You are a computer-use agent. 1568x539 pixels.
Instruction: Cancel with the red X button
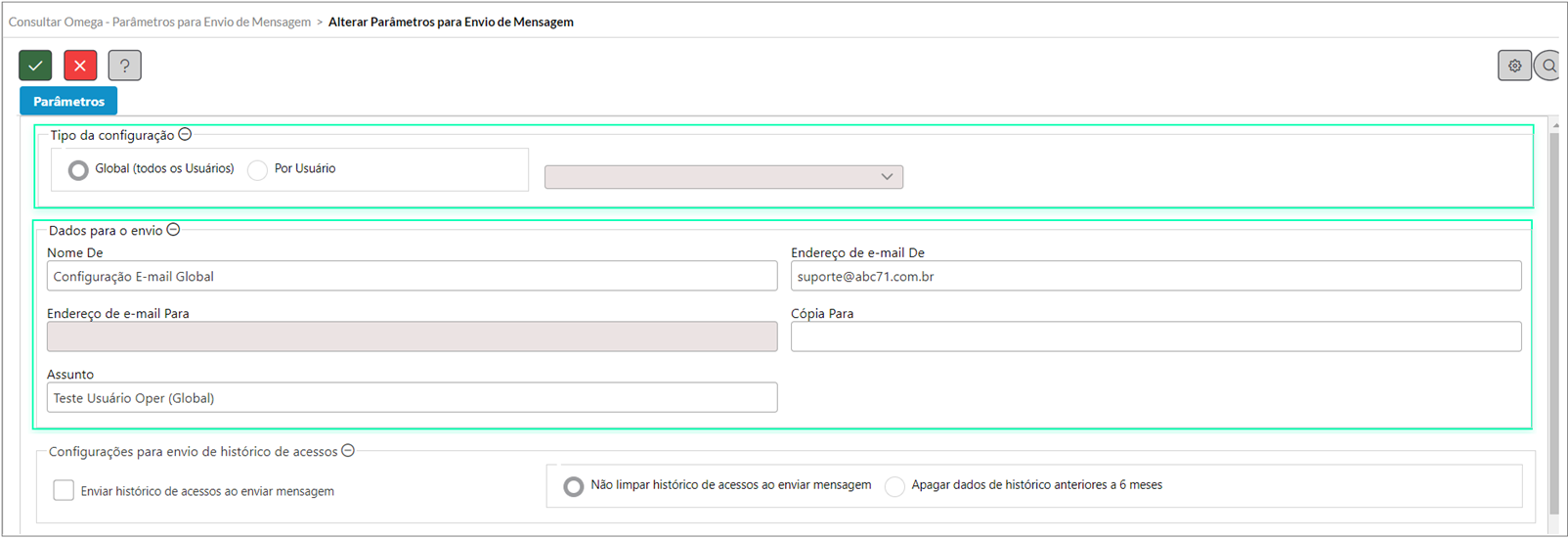coord(80,66)
